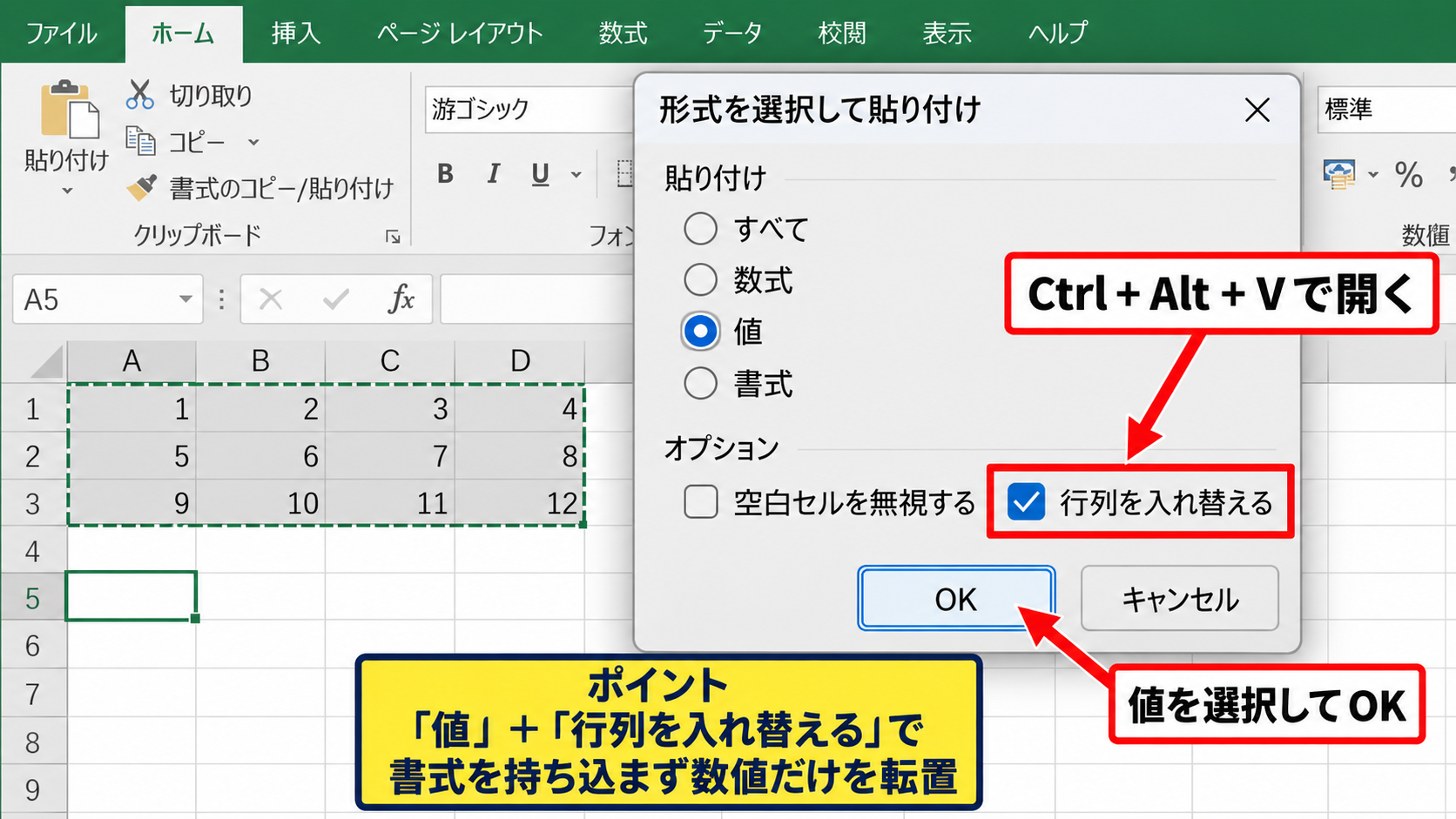Viewport: 1456px width, 819px height.
Task: Switch to the 数式 tab
Action: [x=623, y=33]
